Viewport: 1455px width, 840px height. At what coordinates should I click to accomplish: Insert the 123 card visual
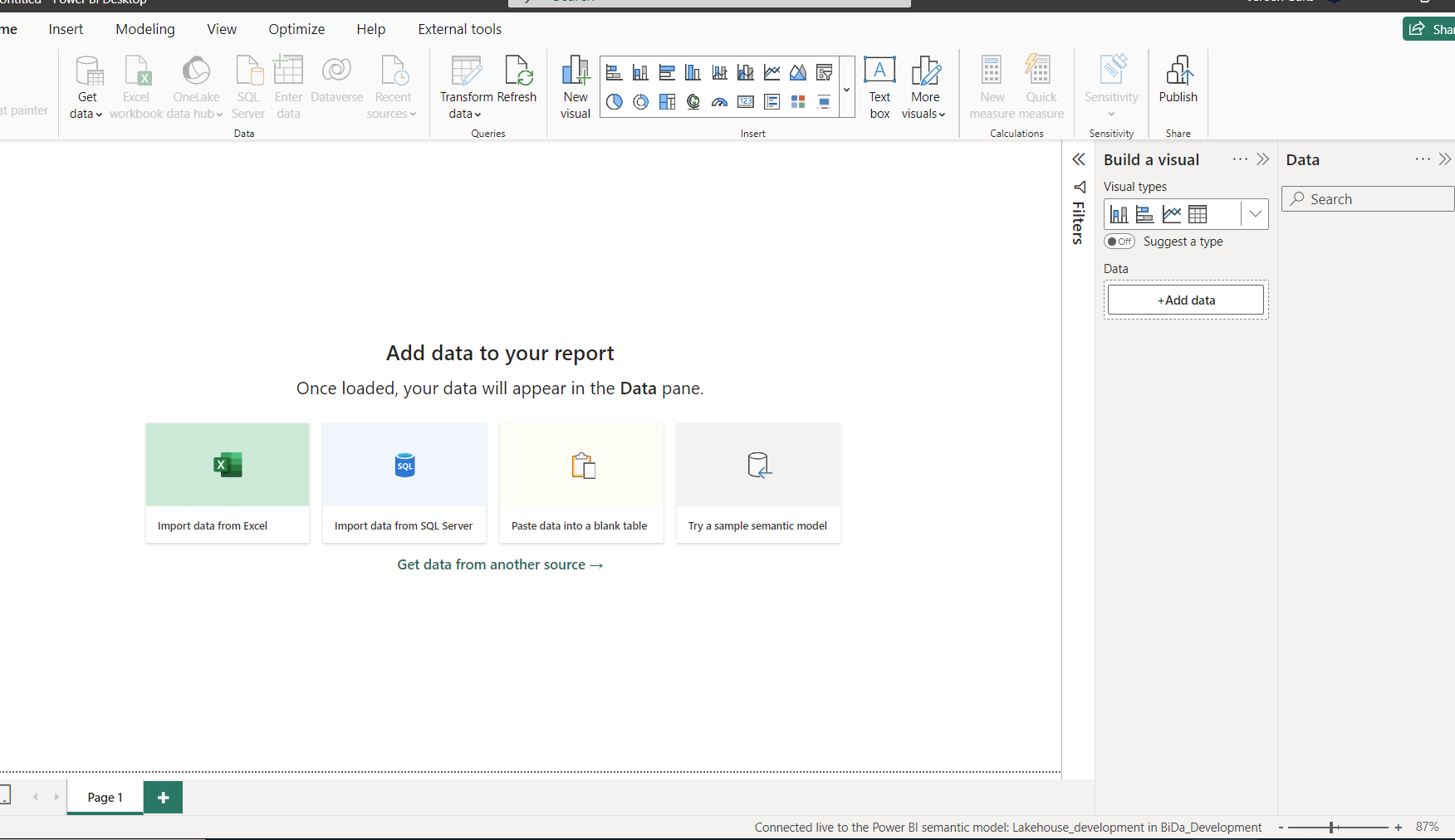[746, 102]
